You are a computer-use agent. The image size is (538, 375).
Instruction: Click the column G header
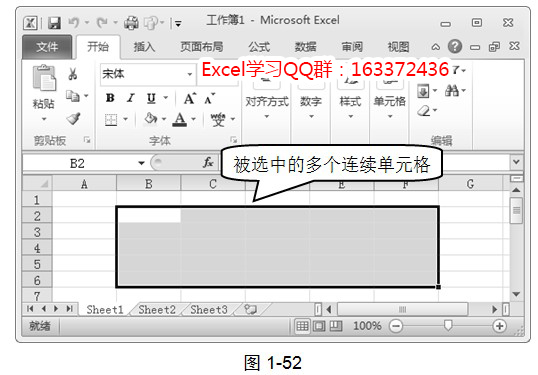pyautogui.click(x=470, y=184)
